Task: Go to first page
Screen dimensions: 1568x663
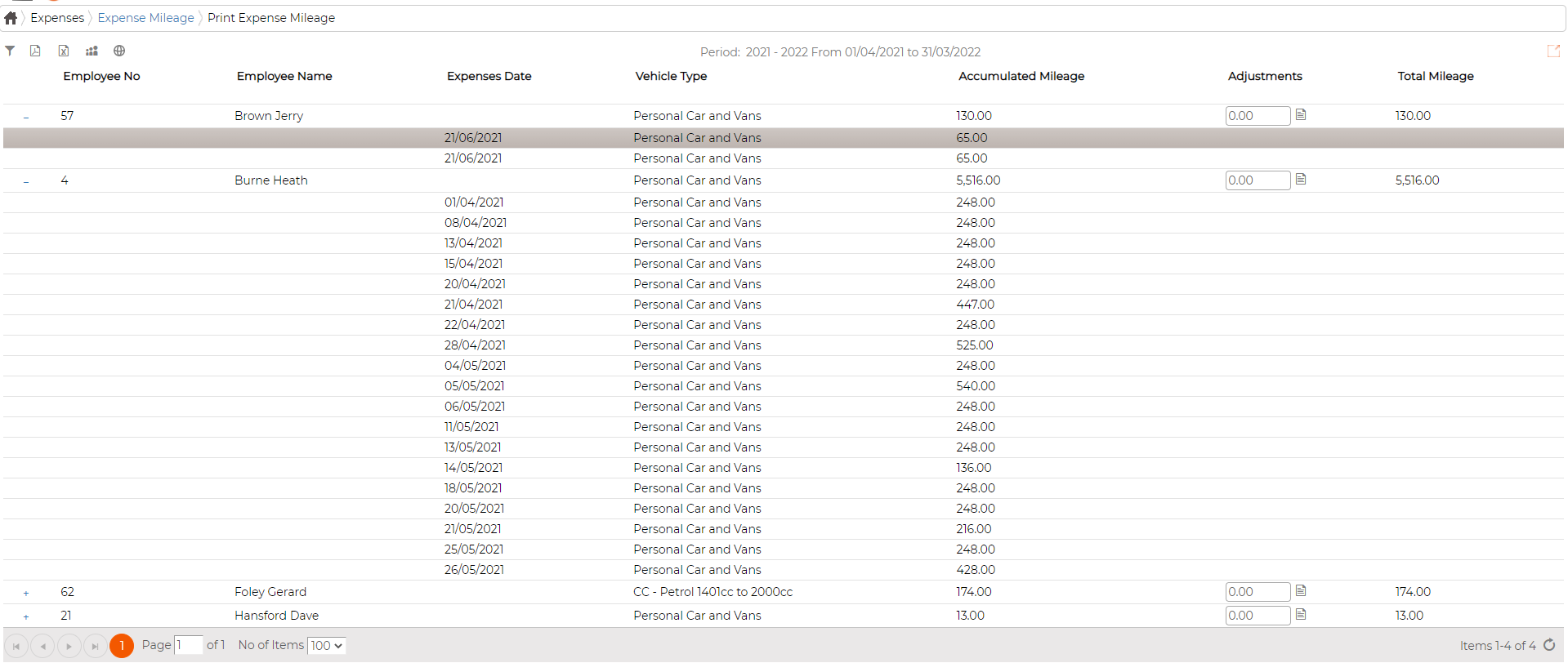Action: (16, 646)
